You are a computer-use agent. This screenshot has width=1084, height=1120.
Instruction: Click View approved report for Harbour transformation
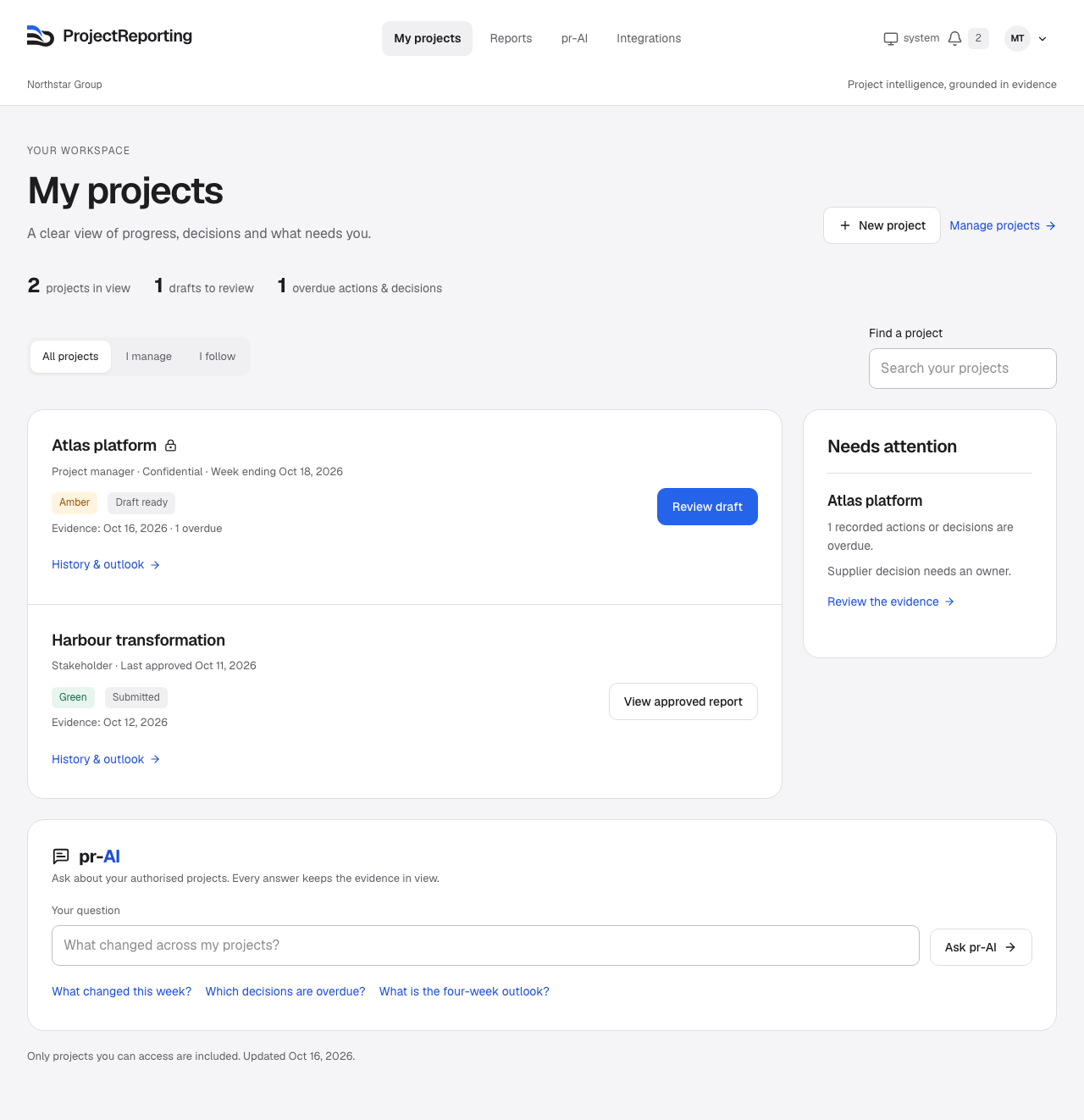tap(683, 701)
